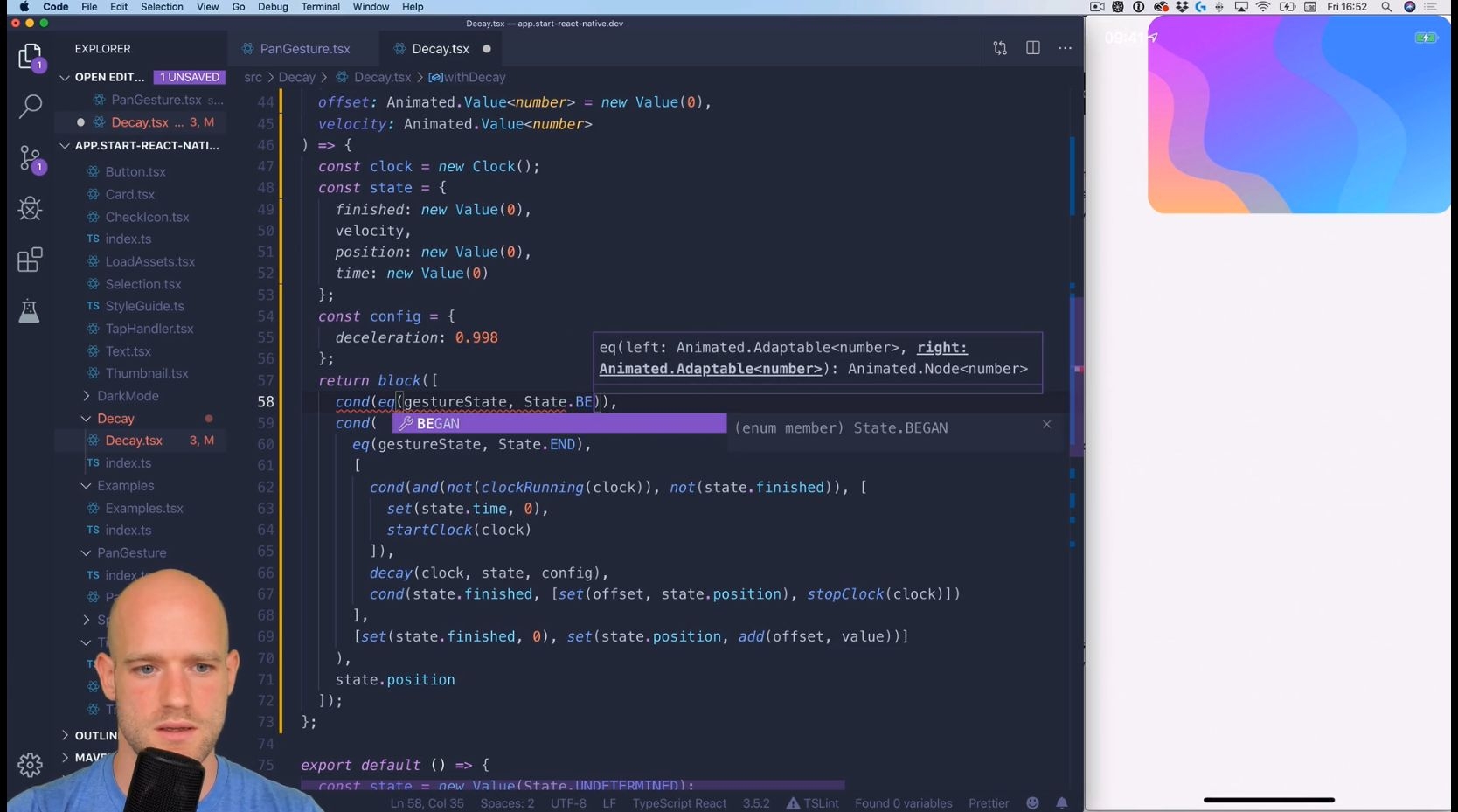Screen dimensions: 1458x812
Task: Open the Explorer view in activity bar
Action: (x=30, y=58)
